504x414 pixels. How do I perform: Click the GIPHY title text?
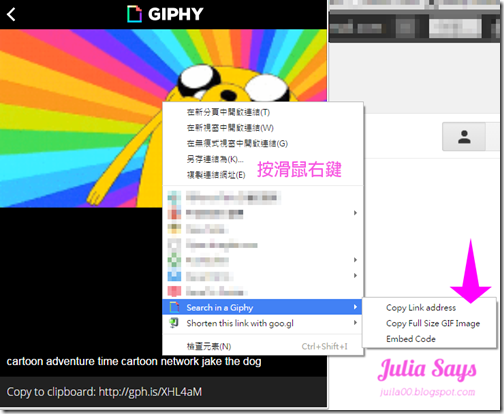[x=175, y=14]
